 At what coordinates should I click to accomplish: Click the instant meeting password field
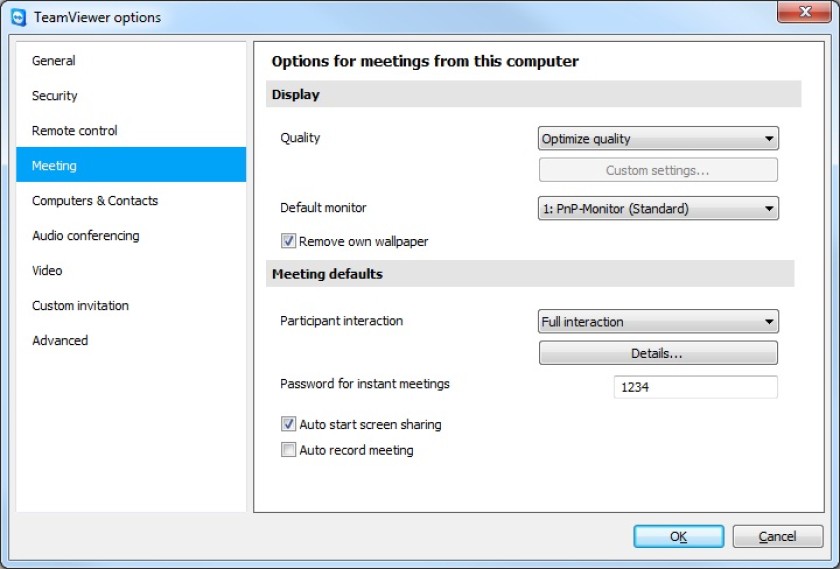coord(695,387)
